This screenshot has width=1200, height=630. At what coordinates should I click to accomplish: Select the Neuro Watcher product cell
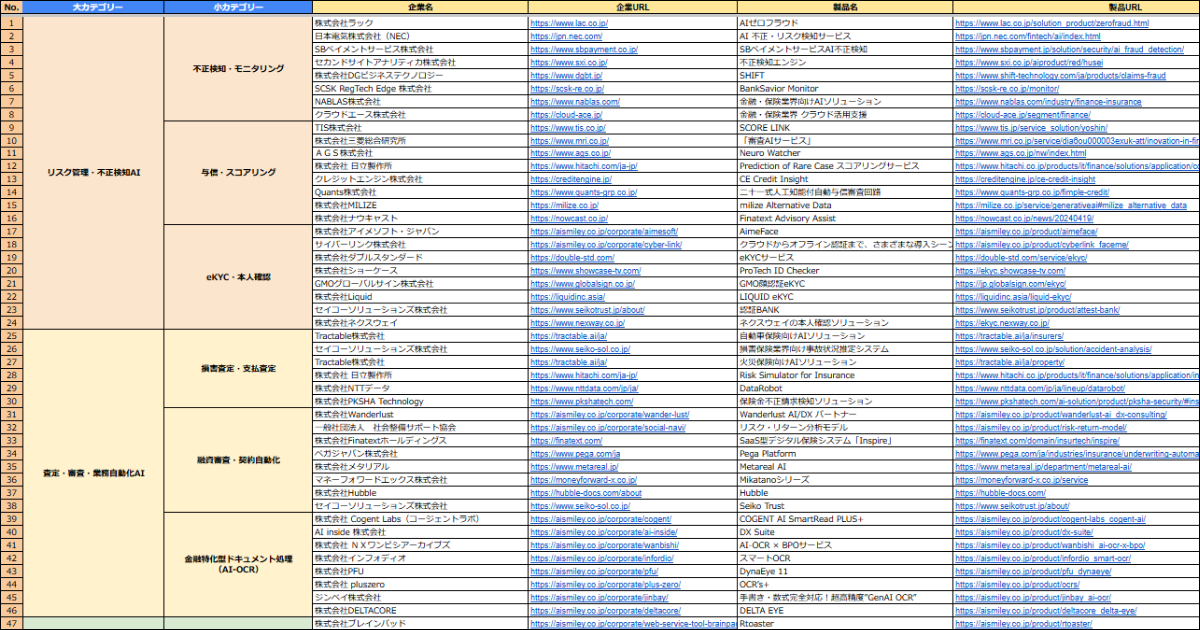pos(845,154)
